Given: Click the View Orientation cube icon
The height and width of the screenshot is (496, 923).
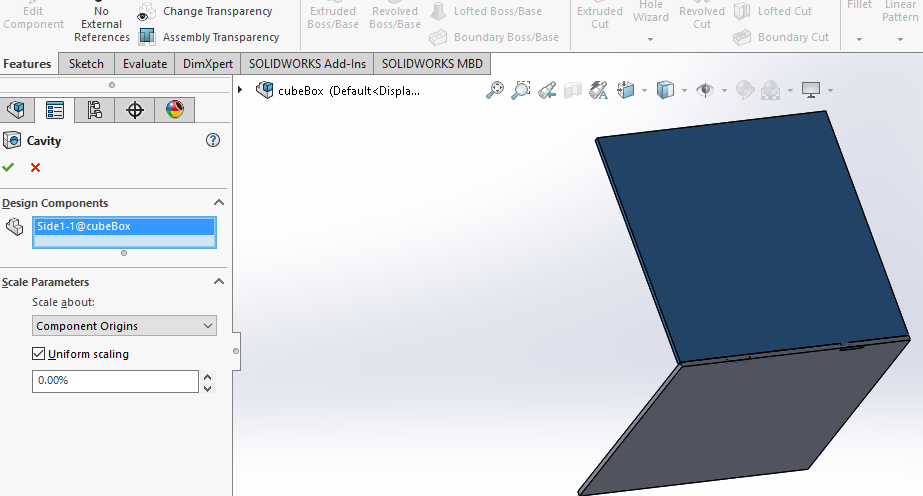Looking at the screenshot, I should pos(626,91).
